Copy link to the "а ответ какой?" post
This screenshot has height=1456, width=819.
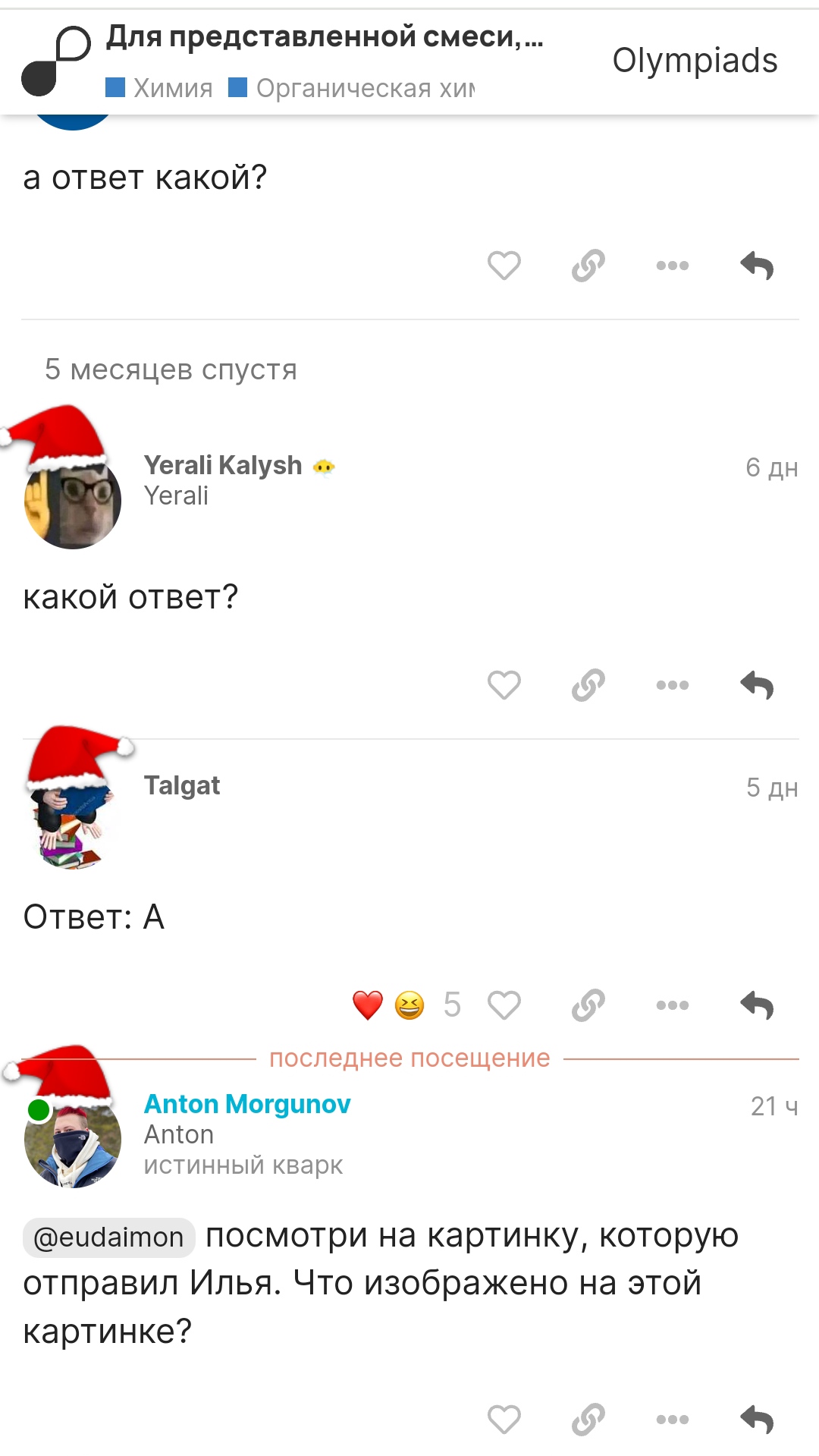click(x=588, y=266)
